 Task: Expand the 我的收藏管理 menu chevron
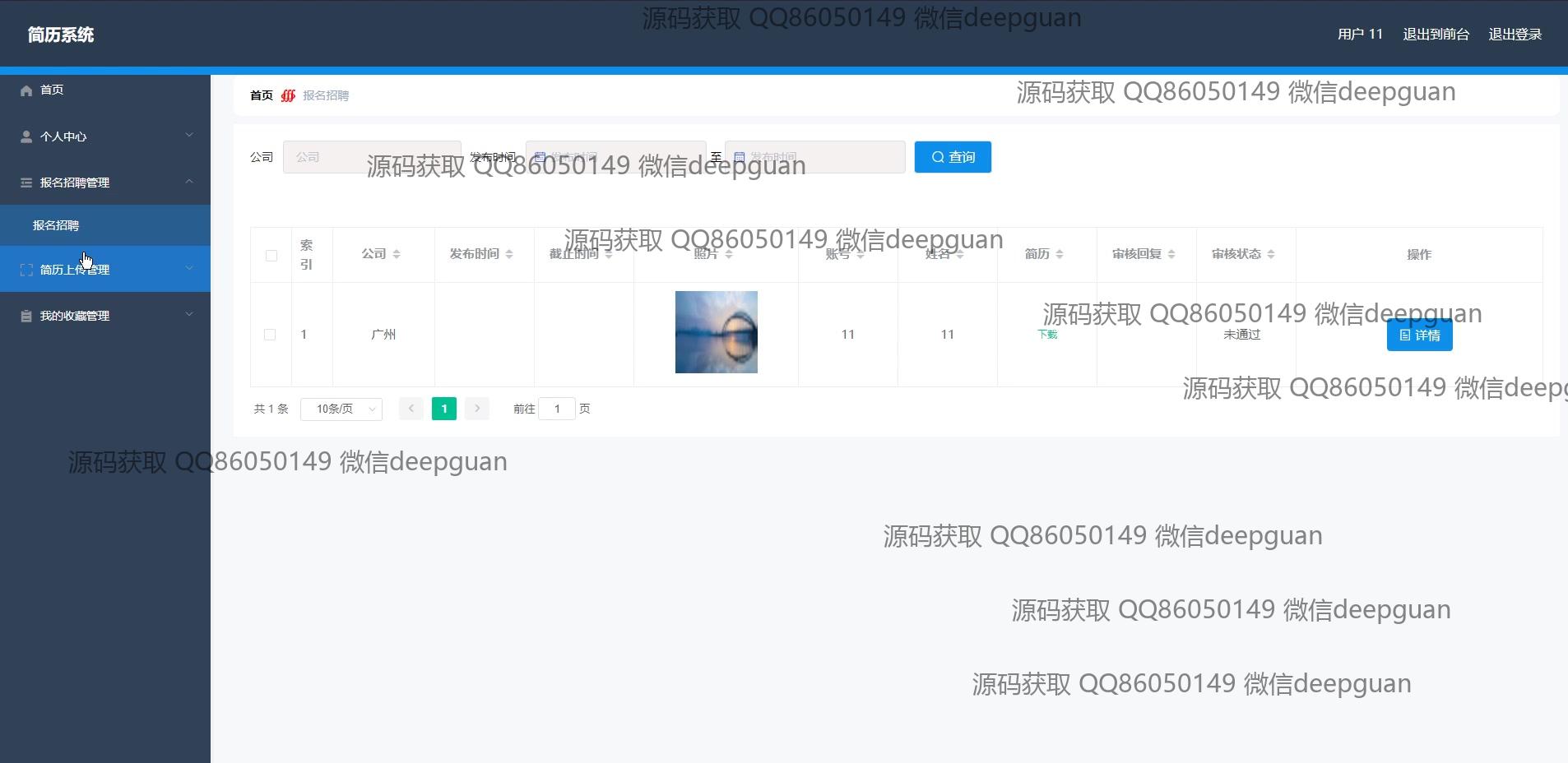189,315
